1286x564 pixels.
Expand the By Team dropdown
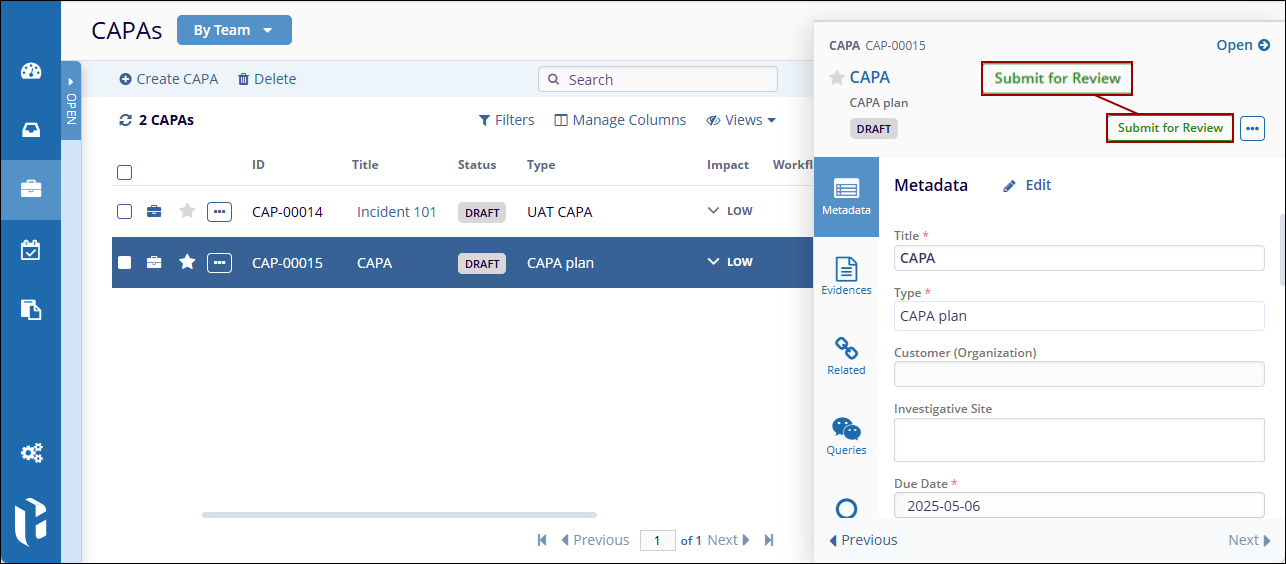(234, 30)
